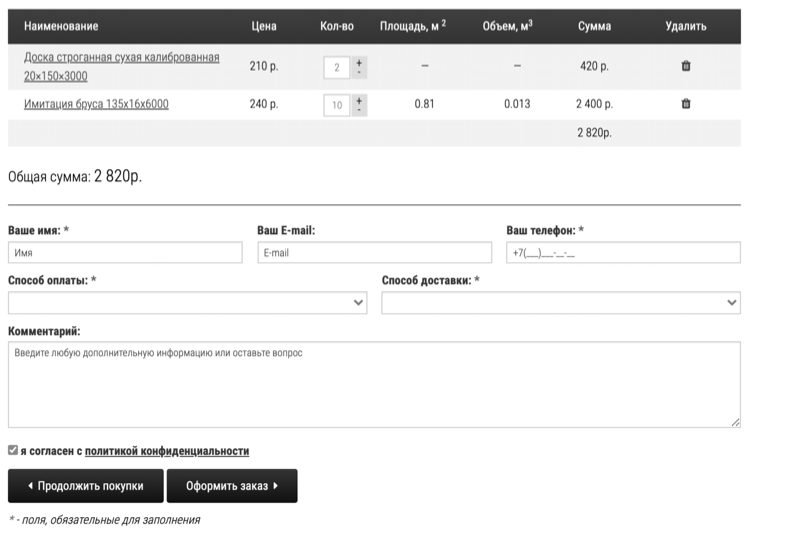Open the Способ оплаты dropdown
Viewport: 801px width, 539px height.
pos(187,303)
